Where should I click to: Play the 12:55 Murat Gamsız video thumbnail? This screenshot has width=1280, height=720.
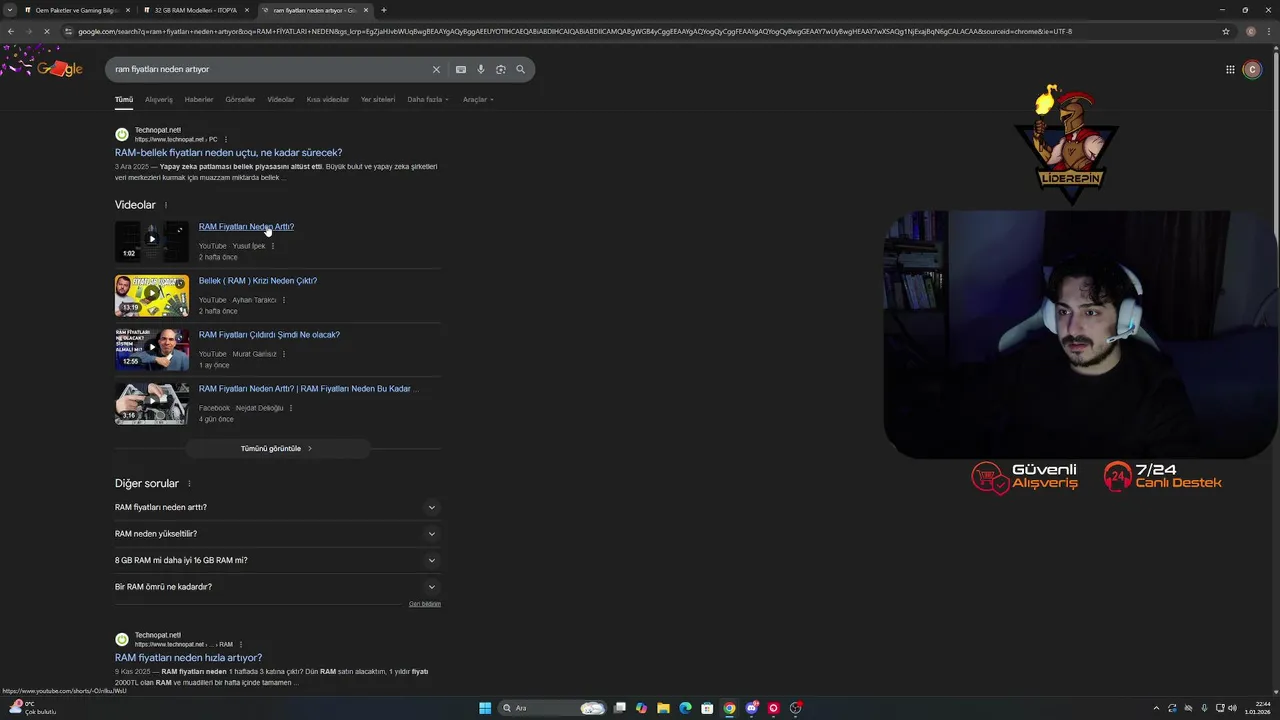151,349
